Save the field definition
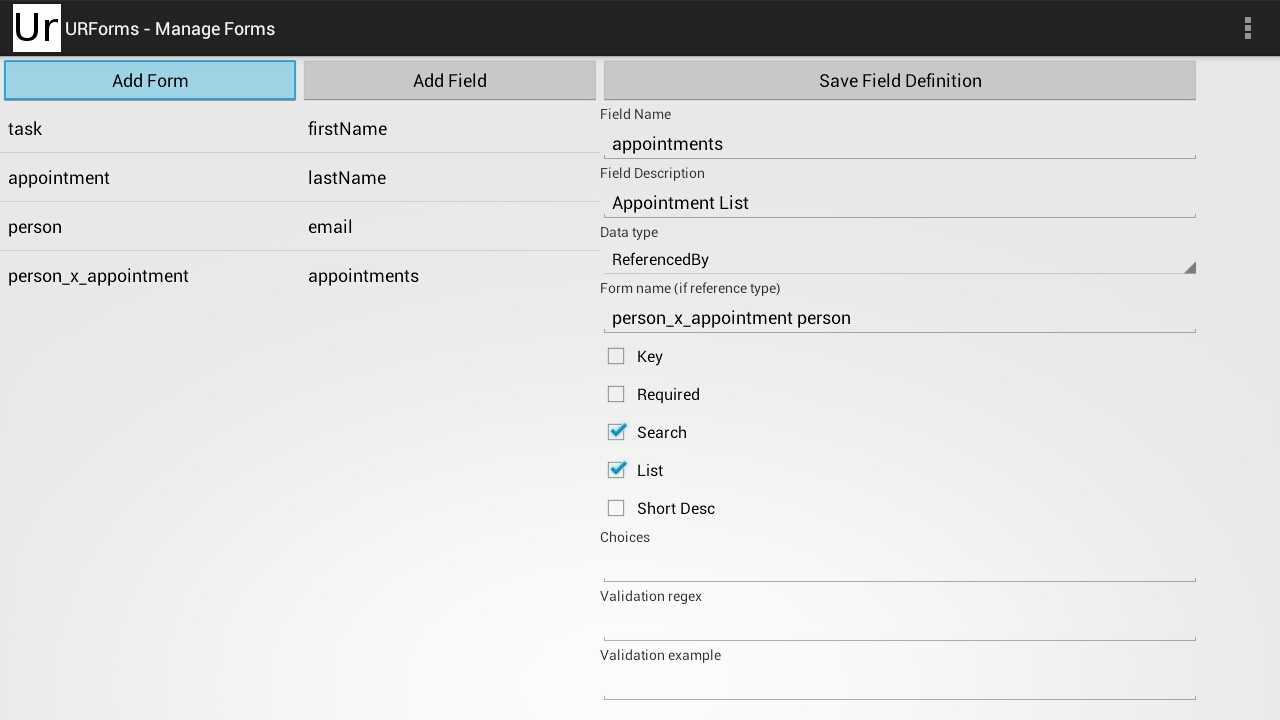This screenshot has width=1280, height=720. tap(900, 81)
